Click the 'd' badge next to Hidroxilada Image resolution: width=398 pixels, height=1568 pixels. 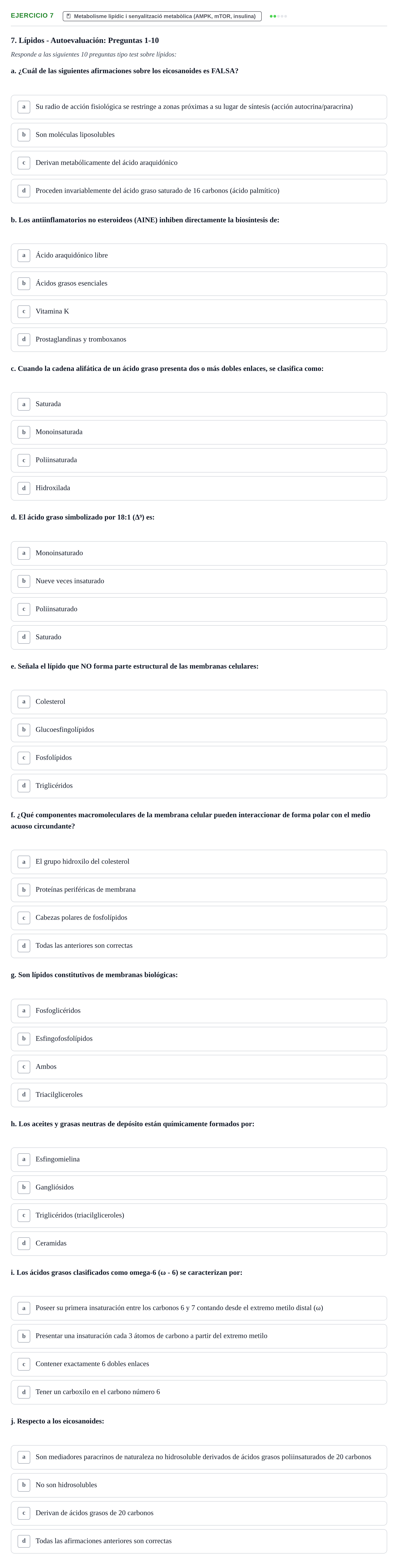24,488
